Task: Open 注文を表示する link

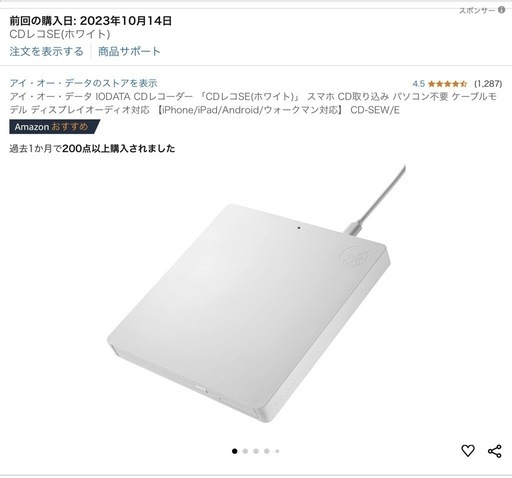Action: coord(46,51)
